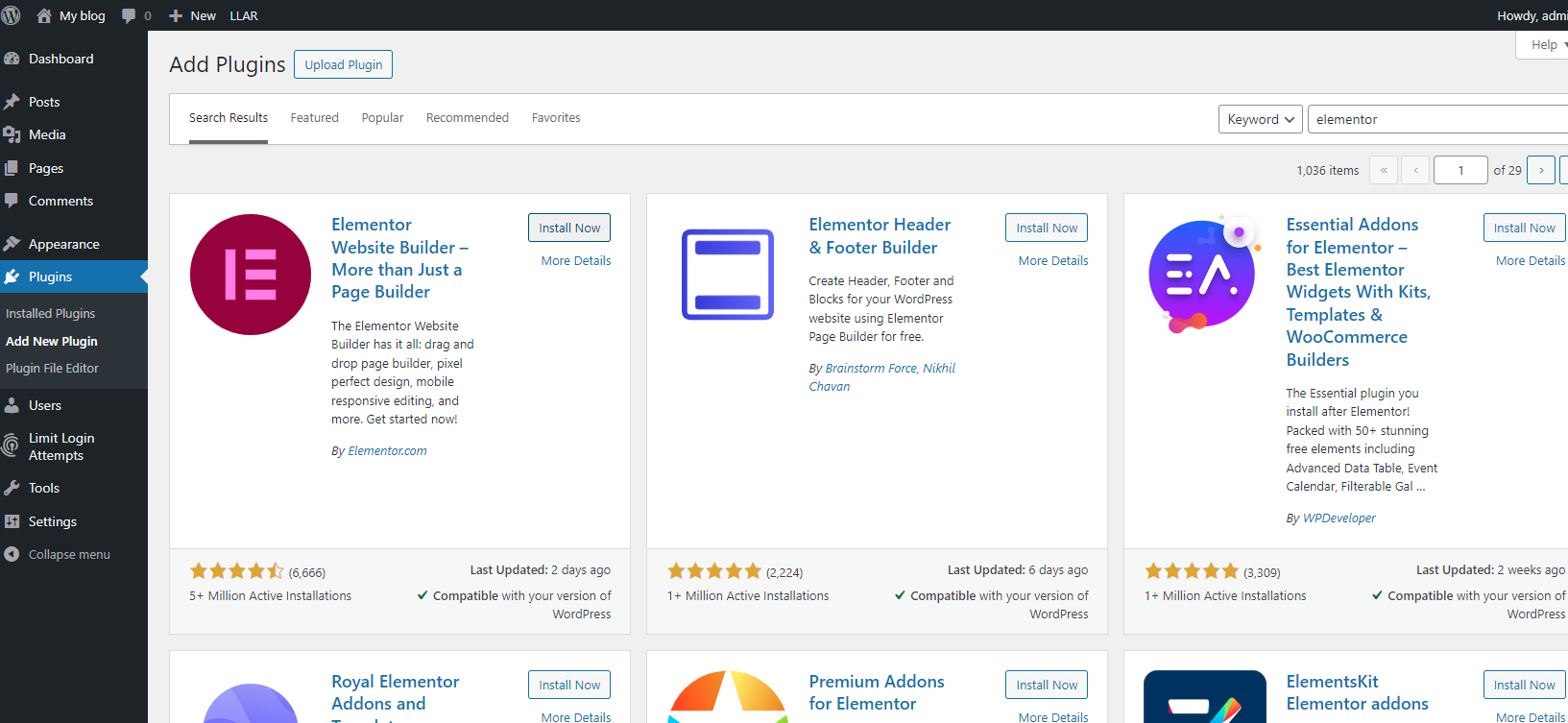Install Elementor Header & Footer Builder

[x=1047, y=228]
